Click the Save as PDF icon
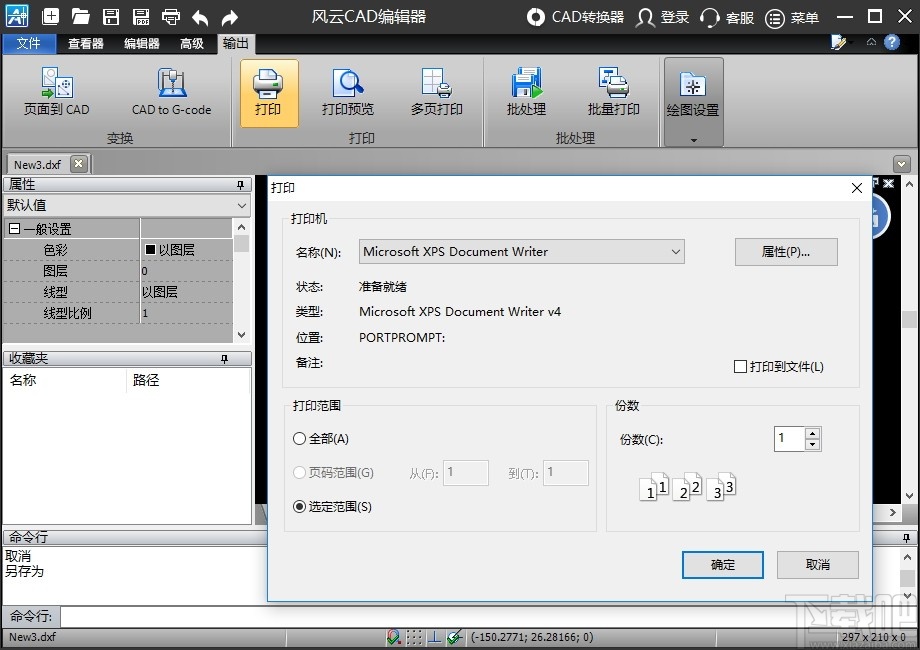 point(141,16)
